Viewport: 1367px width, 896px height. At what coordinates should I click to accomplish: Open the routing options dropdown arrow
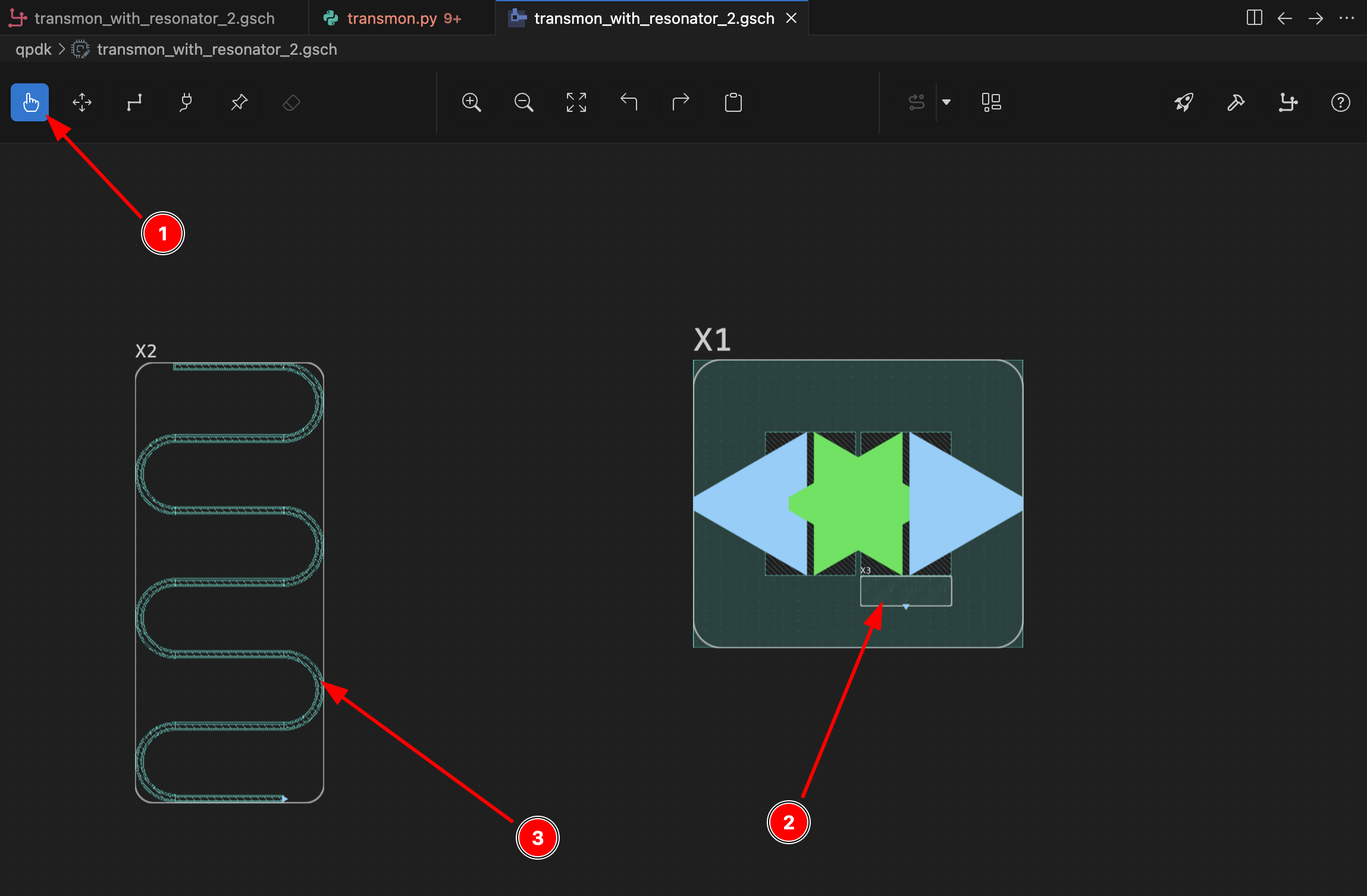pyautogui.click(x=946, y=102)
